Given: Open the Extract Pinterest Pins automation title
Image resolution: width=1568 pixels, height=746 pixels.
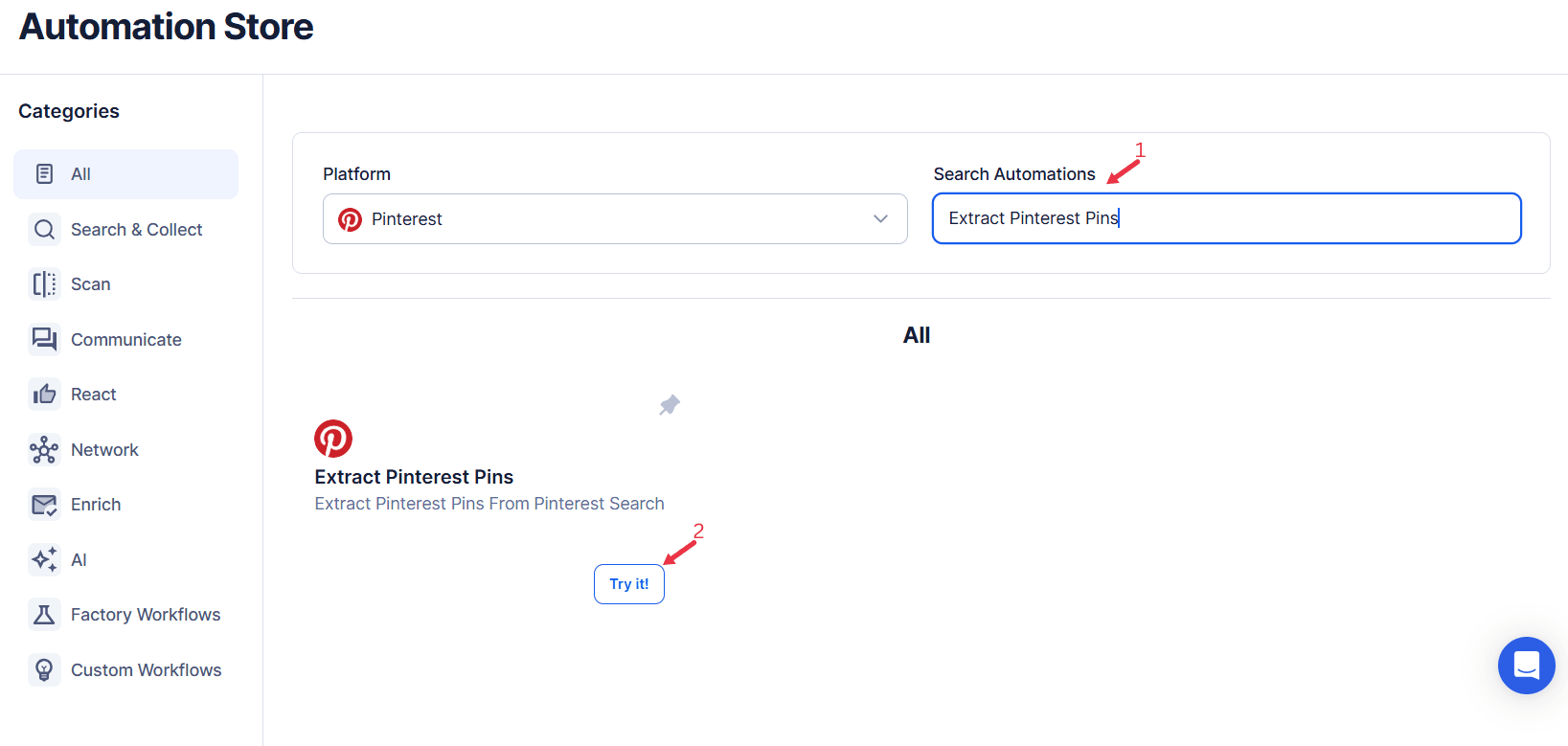Looking at the screenshot, I should click(414, 476).
